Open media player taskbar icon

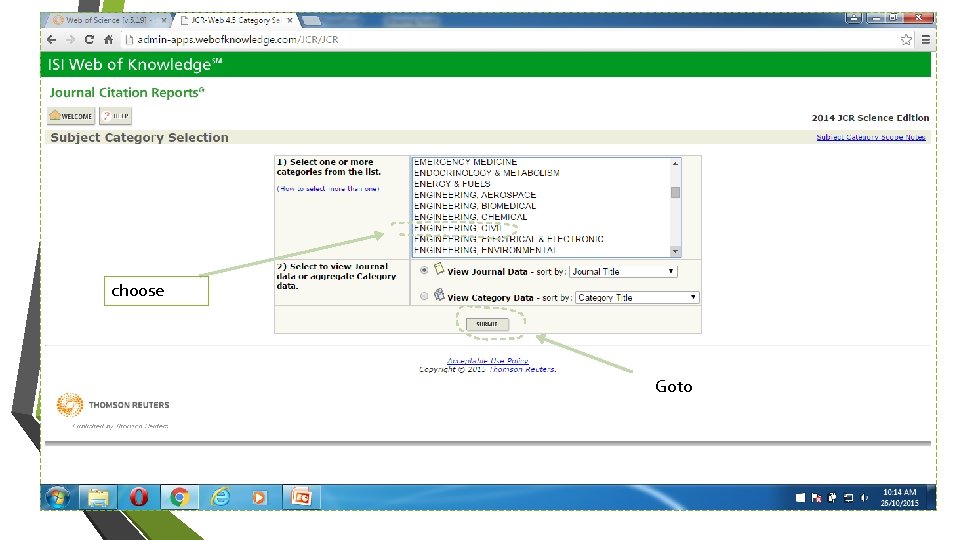[x=260, y=497]
